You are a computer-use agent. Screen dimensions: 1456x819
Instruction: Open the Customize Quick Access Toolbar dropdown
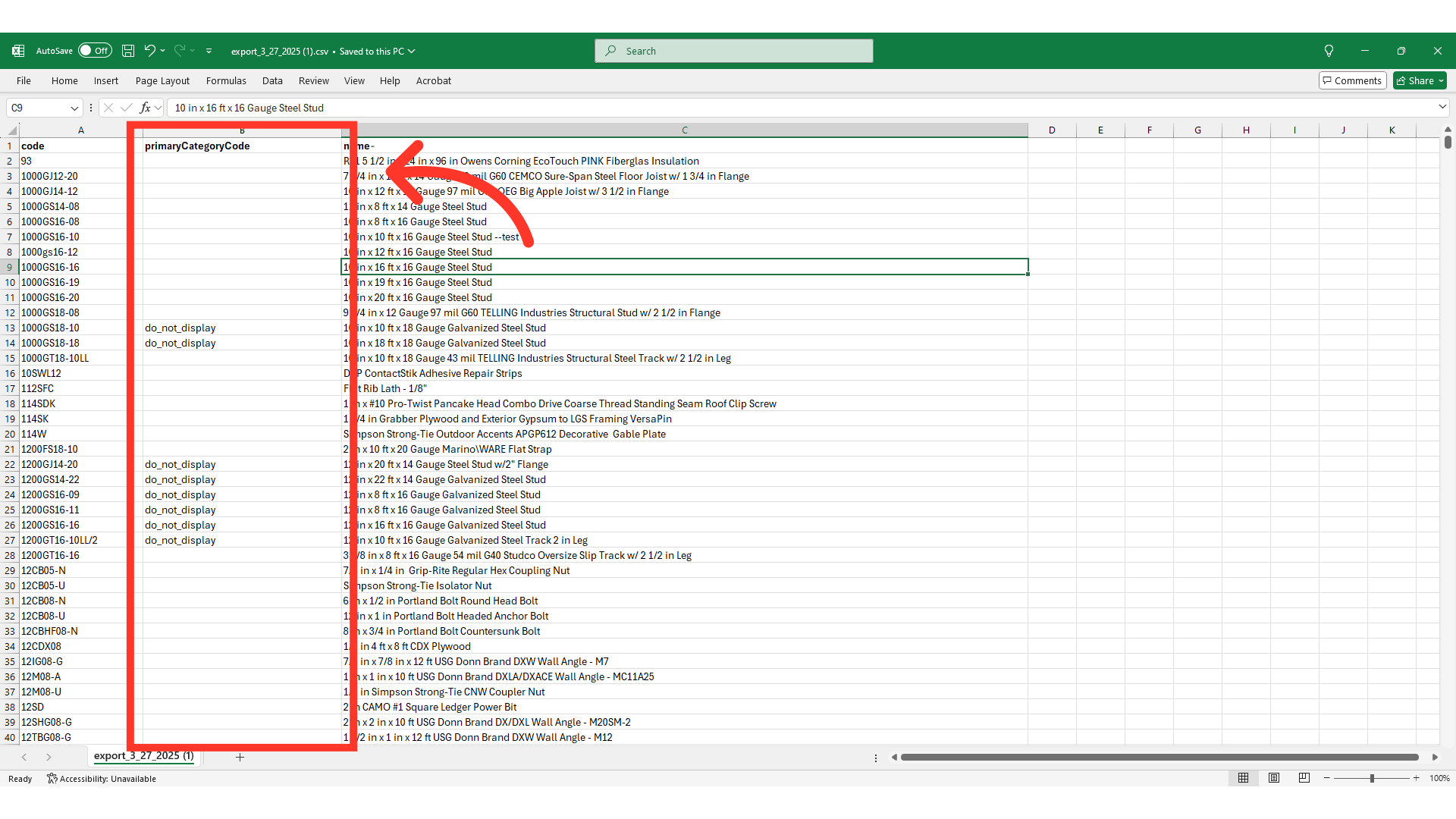(209, 51)
